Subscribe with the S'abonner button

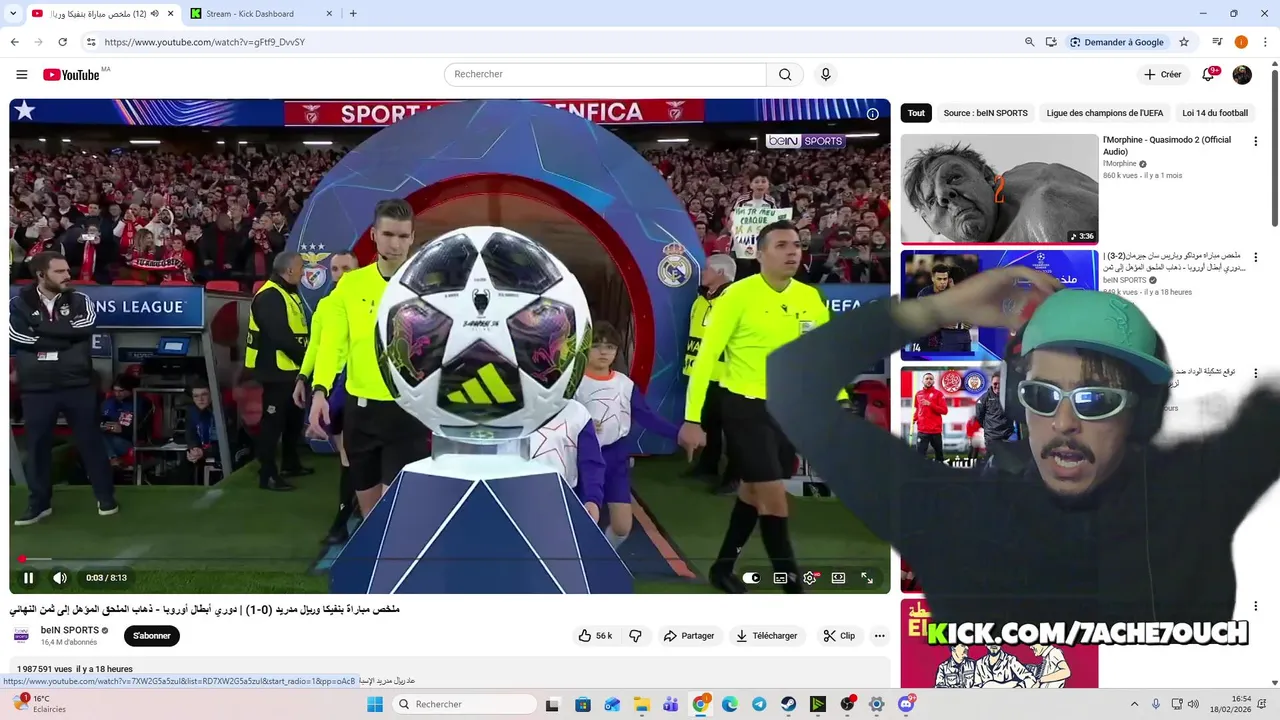152,636
